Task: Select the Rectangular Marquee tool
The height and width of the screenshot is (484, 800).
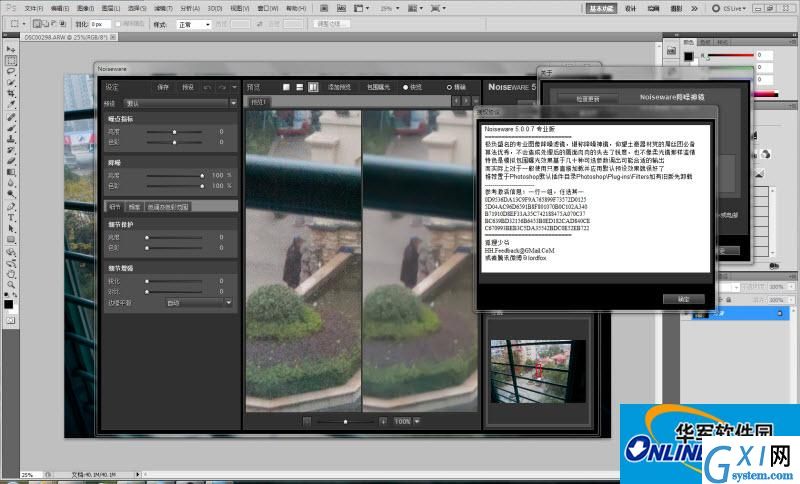Action: pyautogui.click(x=11, y=60)
